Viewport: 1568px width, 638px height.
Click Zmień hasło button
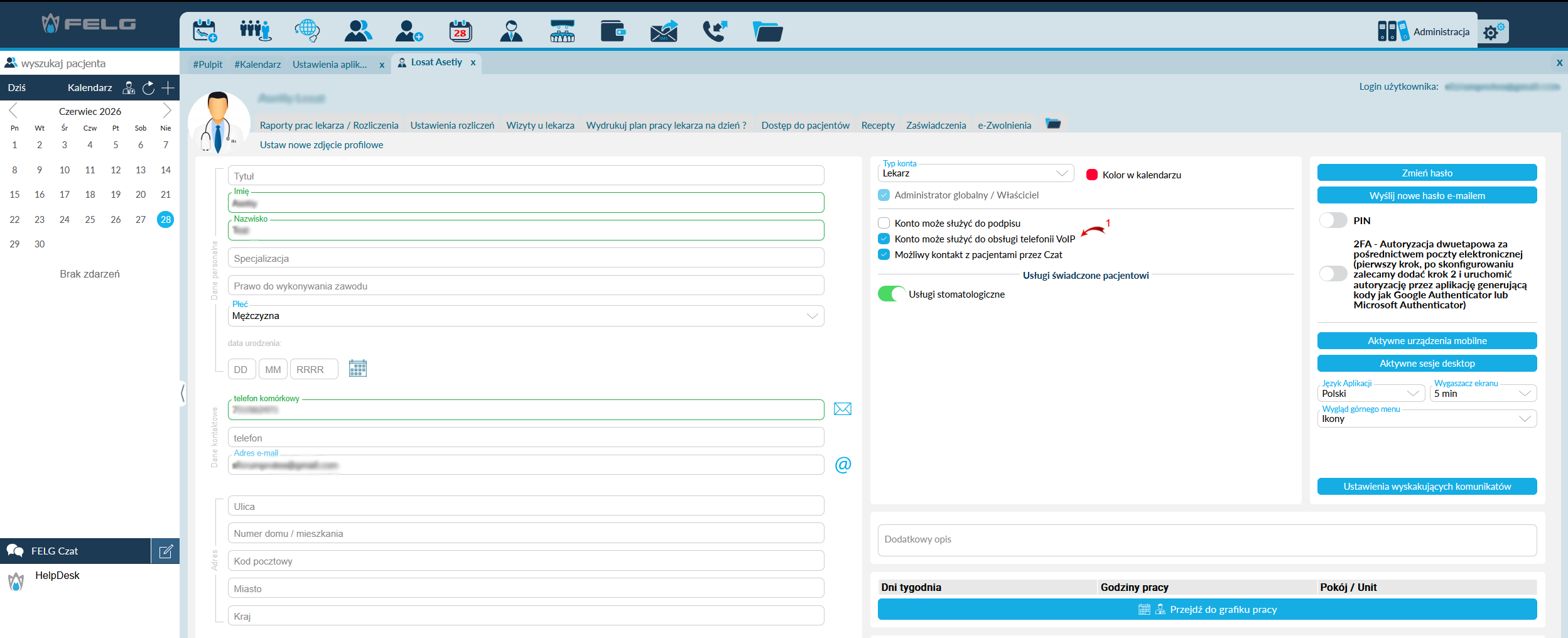click(1427, 173)
